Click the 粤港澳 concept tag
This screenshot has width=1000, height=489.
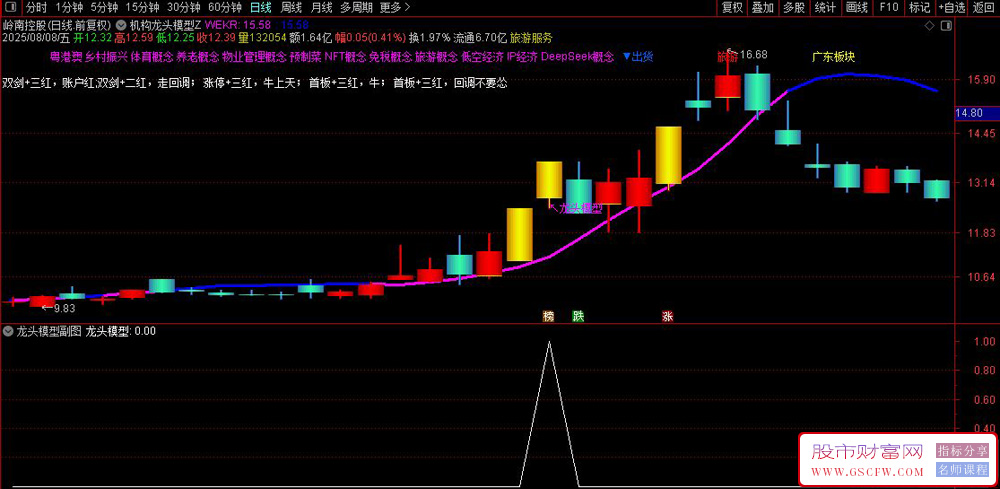coord(68,57)
